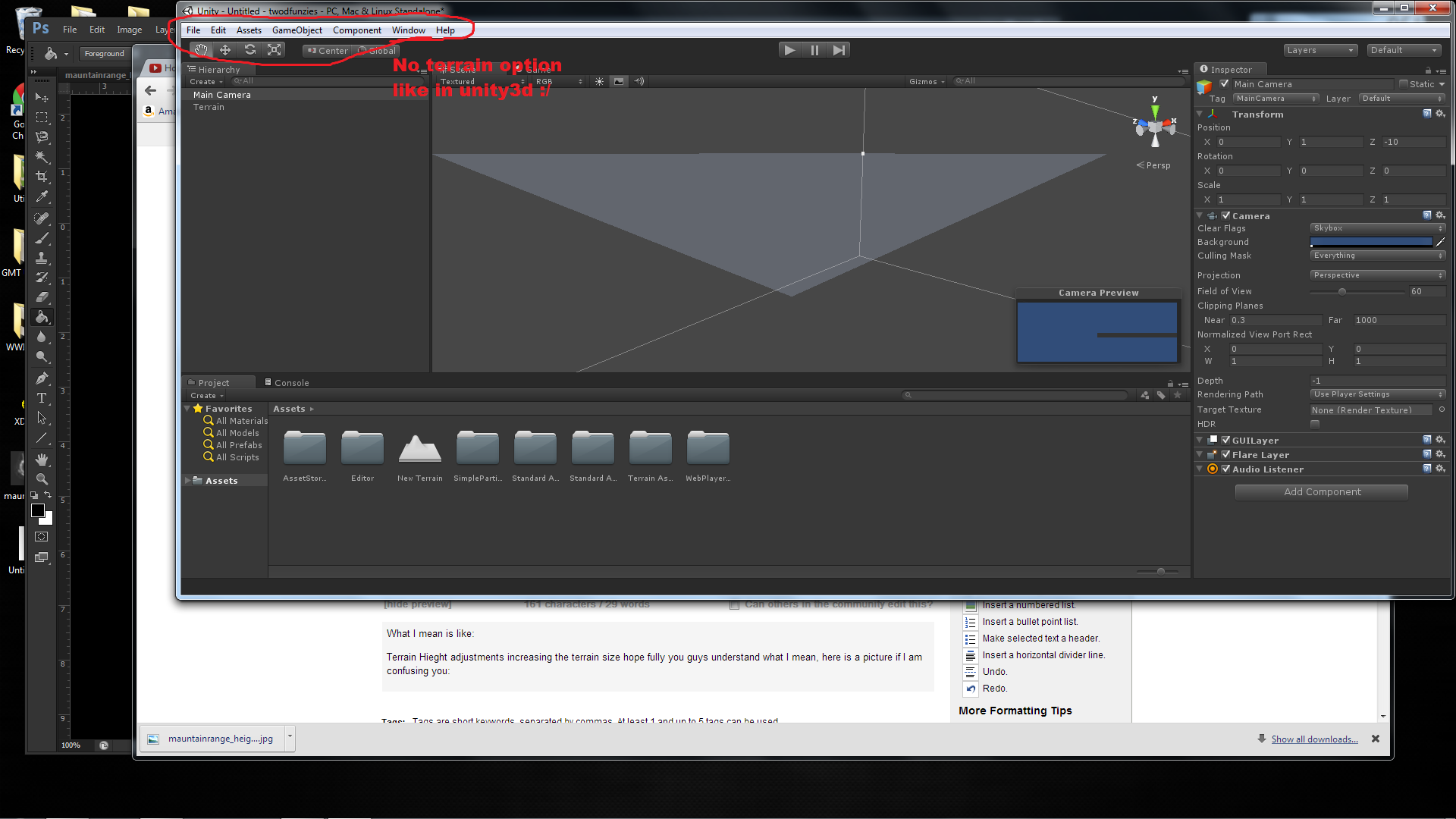
Task: Open the GameObject menu
Action: 297,30
